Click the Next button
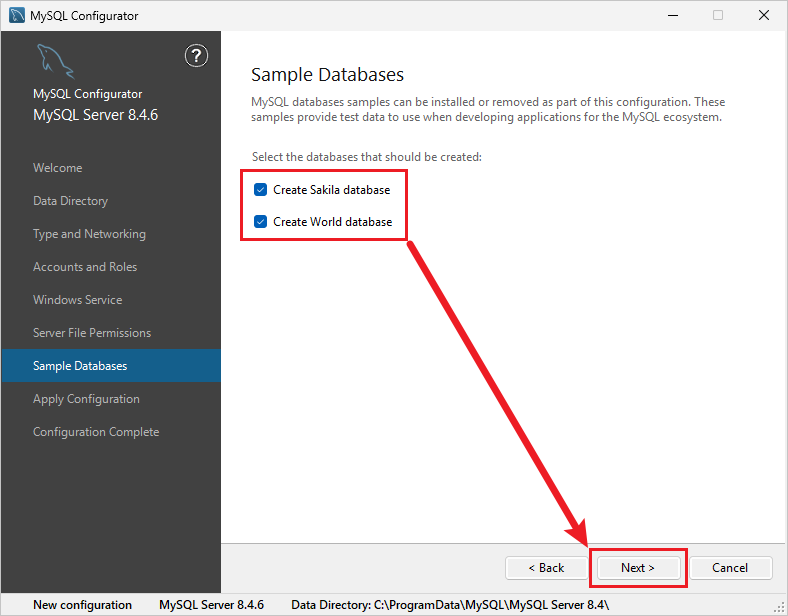The width and height of the screenshot is (788, 616). [638, 568]
